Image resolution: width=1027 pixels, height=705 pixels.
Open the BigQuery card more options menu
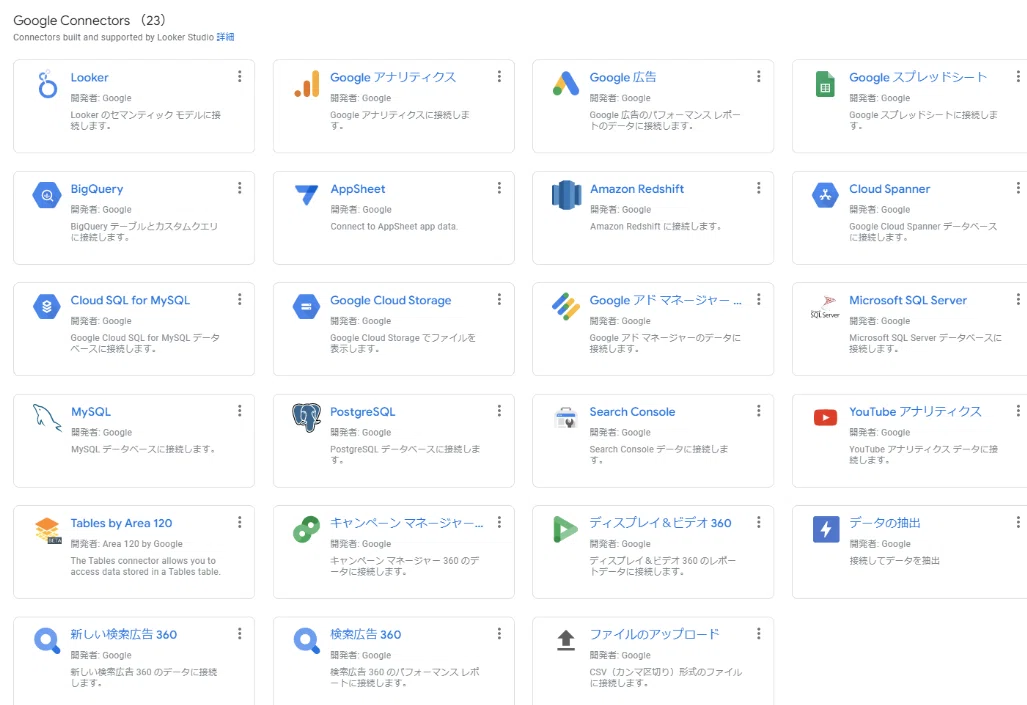pos(240,188)
